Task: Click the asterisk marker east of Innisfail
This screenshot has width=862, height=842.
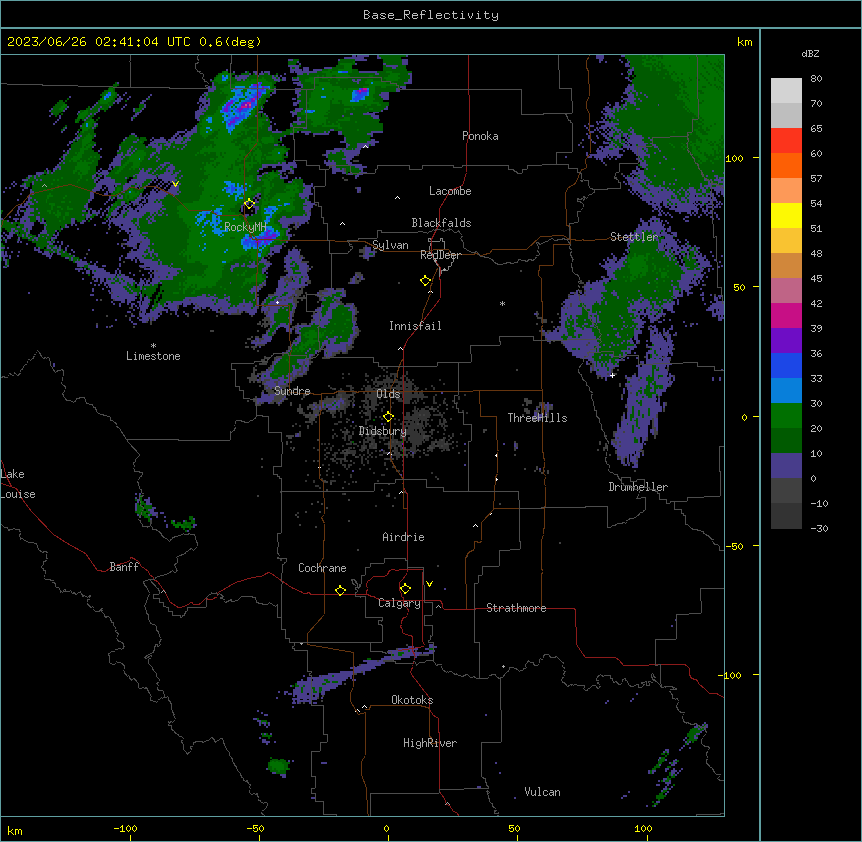Action: pyautogui.click(x=502, y=304)
